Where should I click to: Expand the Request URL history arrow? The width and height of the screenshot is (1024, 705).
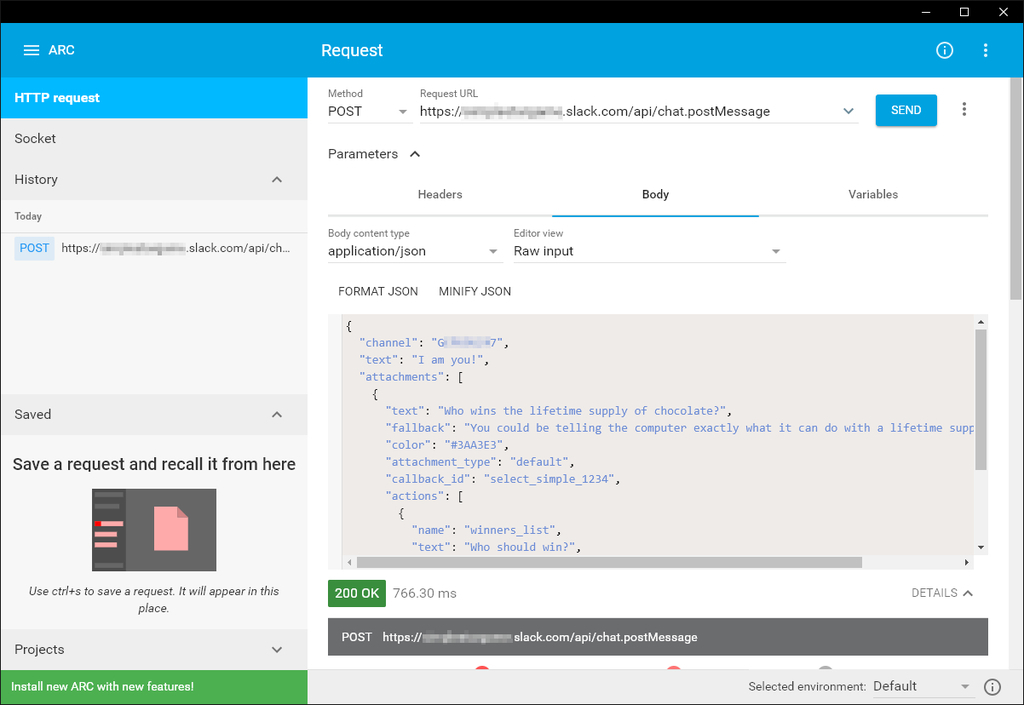point(848,111)
